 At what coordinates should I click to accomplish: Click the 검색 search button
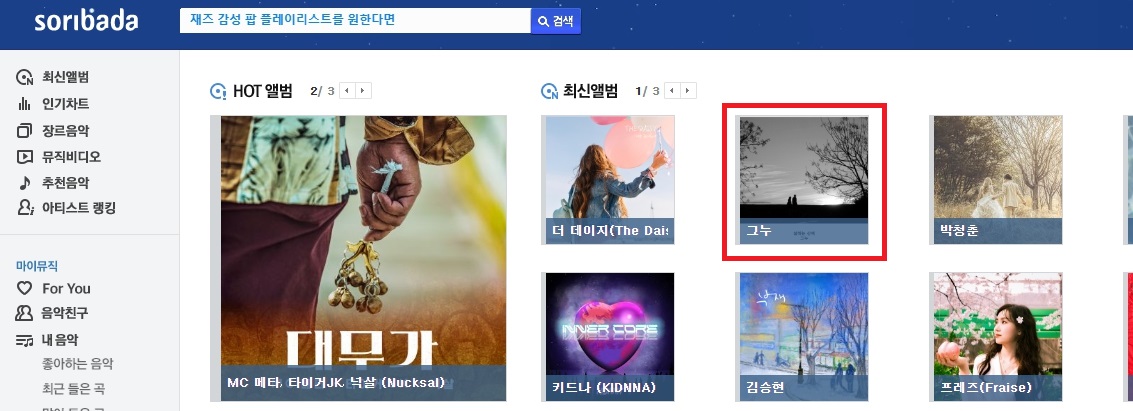(x=556, y=21)
